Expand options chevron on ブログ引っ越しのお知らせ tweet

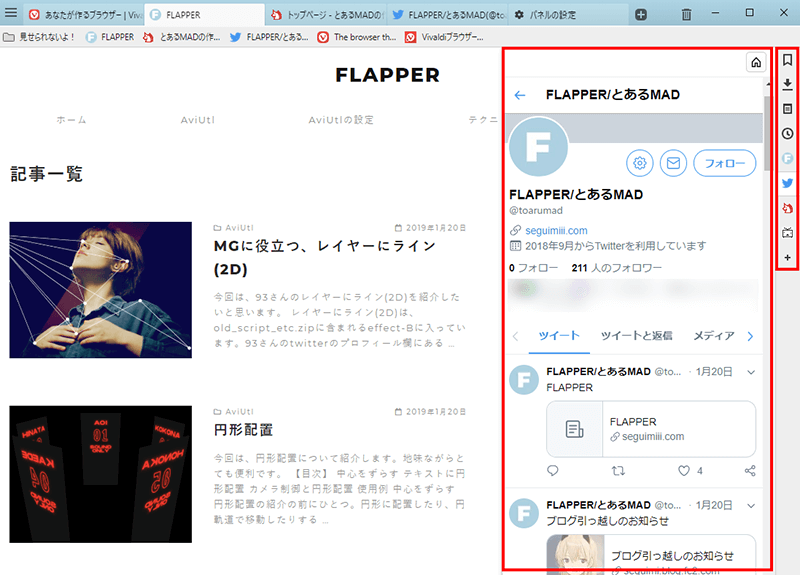(751, 506)
